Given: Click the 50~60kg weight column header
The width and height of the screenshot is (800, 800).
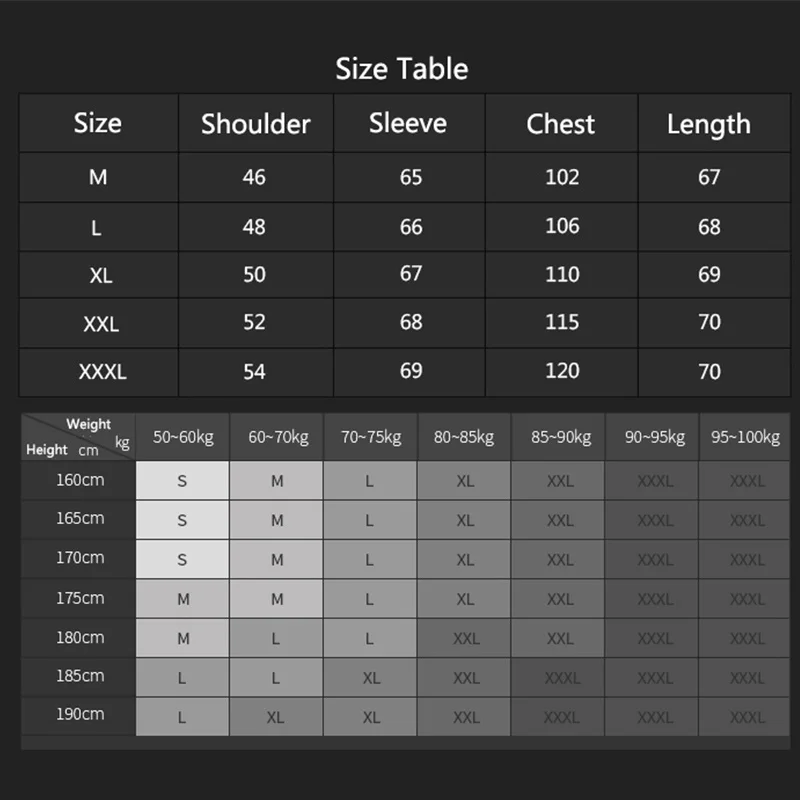Looking at the screenshot, I should pos(183,437).
